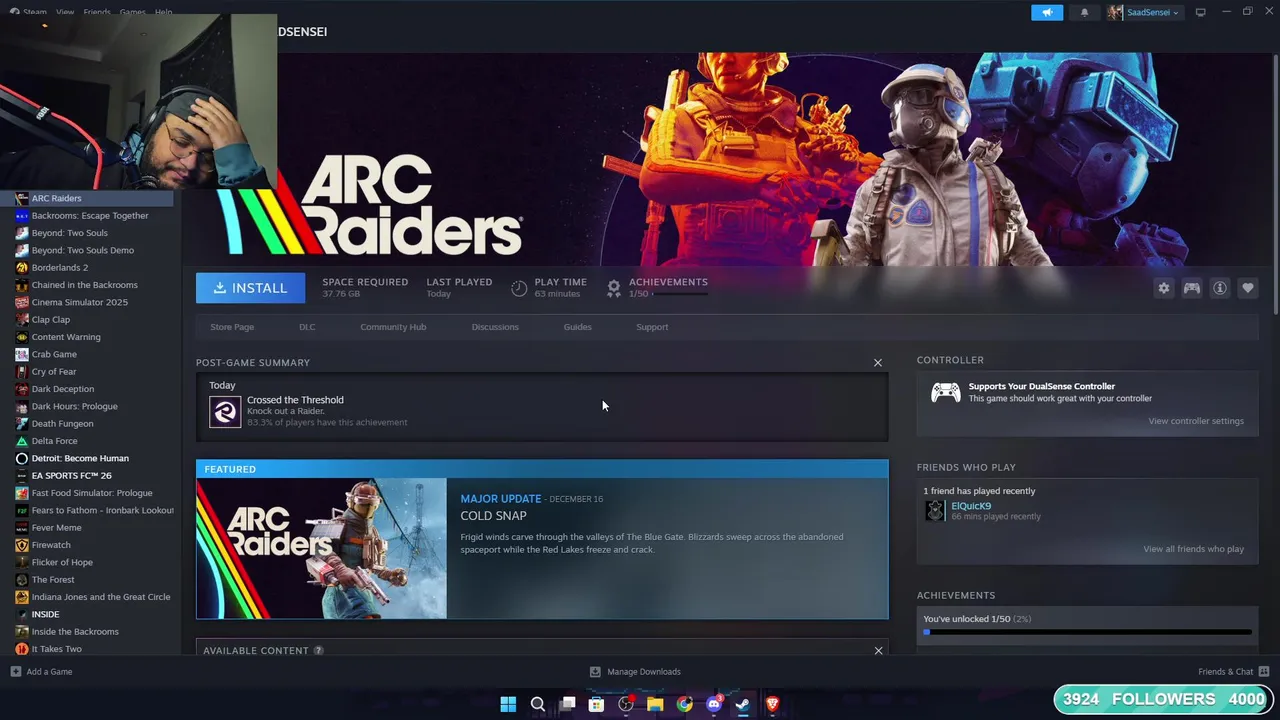1280x720 pixels.
Task: Open View controller settings link
Action: pyautogui.click(x=1196, y=421)
